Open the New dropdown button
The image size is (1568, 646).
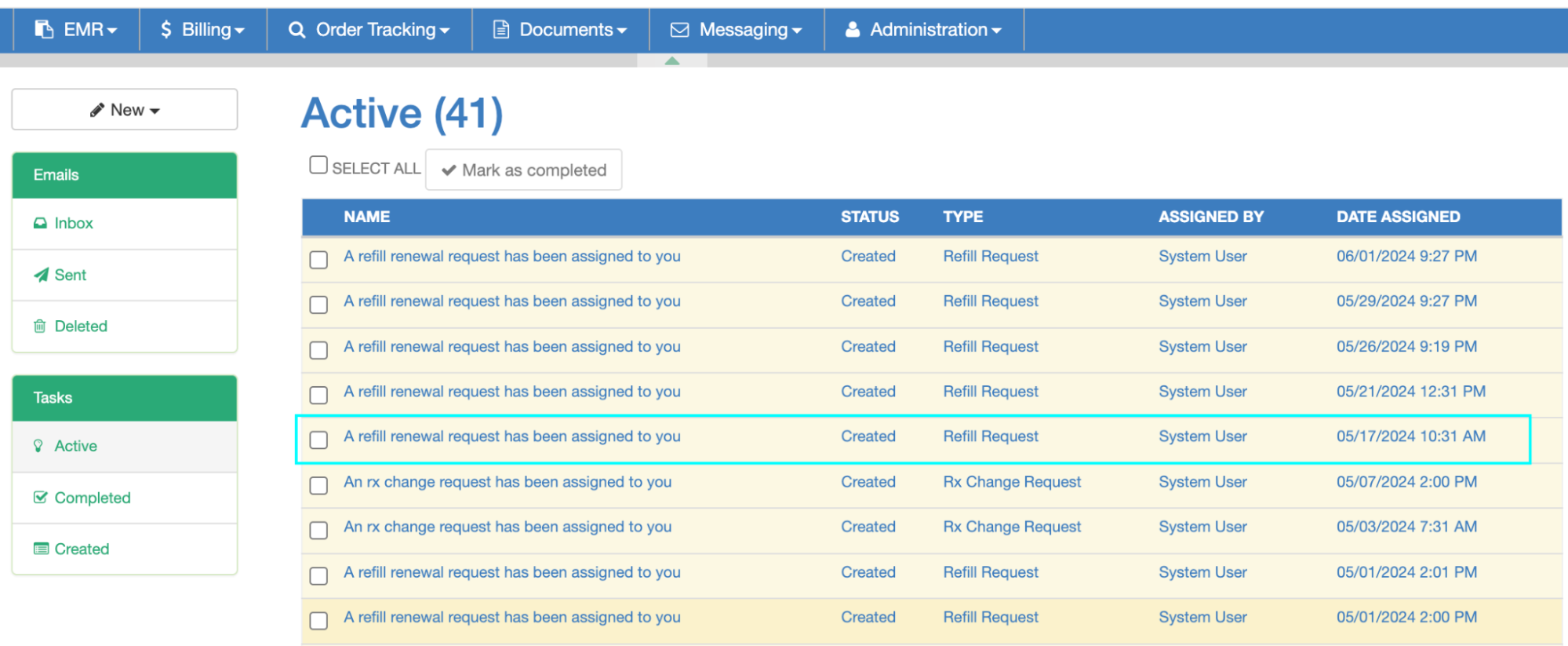[125, 110]
